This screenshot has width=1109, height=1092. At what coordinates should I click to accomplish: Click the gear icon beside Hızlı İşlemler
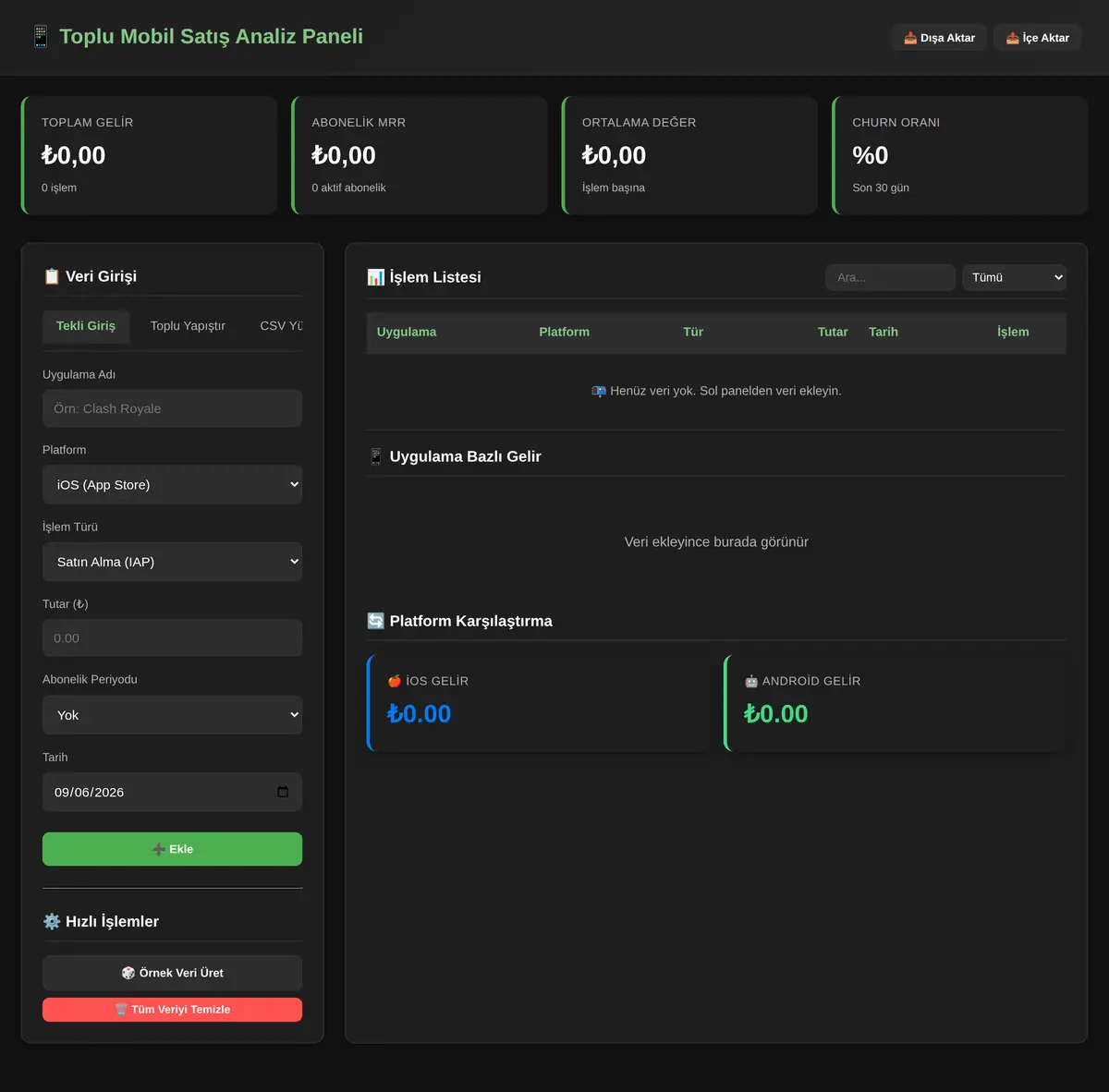click(x=52, y=921)
